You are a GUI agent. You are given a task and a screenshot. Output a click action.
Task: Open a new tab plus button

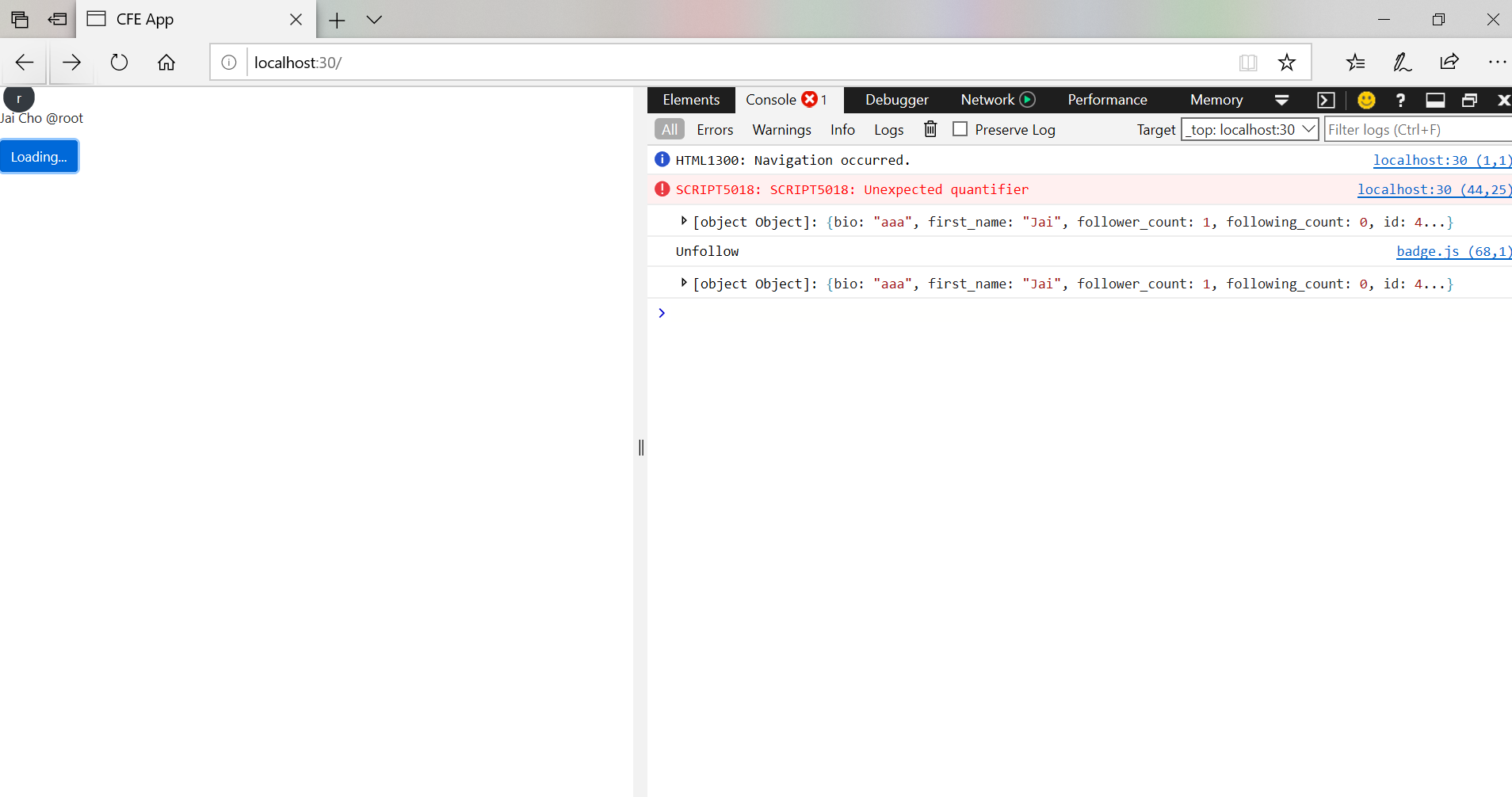[337, 20]
